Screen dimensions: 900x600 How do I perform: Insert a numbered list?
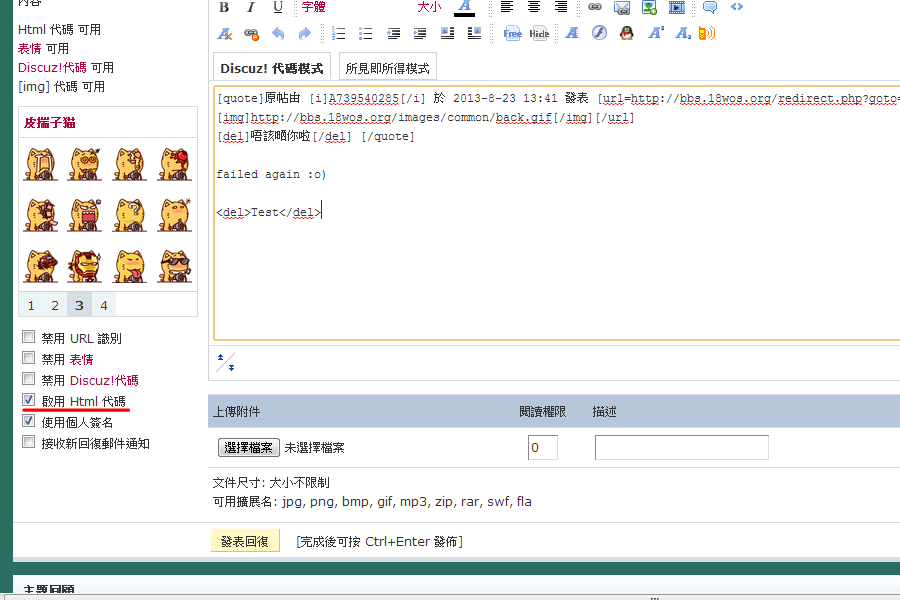pos(339,33)
